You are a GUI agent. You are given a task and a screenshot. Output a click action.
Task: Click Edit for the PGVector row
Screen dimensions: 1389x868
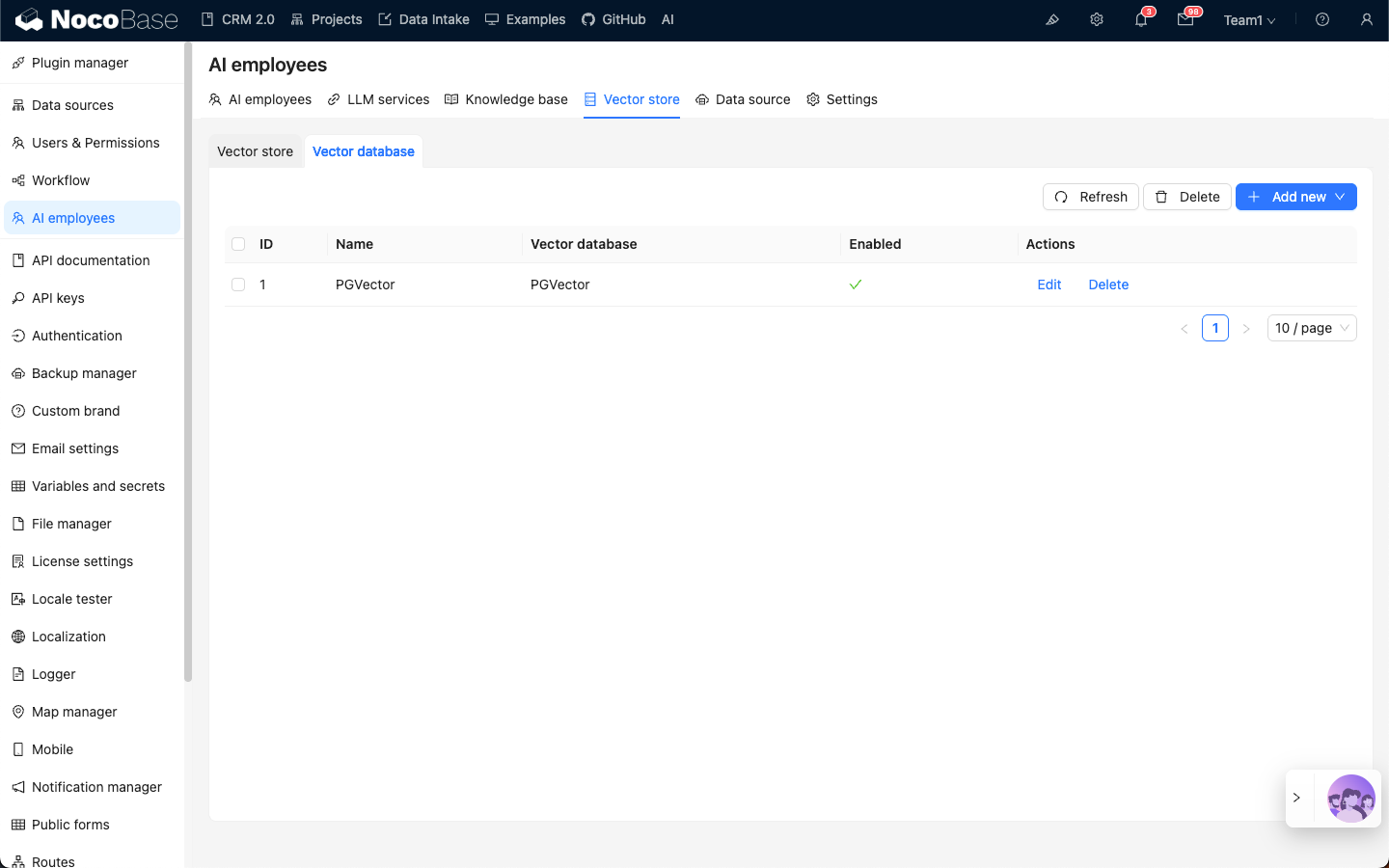click(x=1049, y=285)
